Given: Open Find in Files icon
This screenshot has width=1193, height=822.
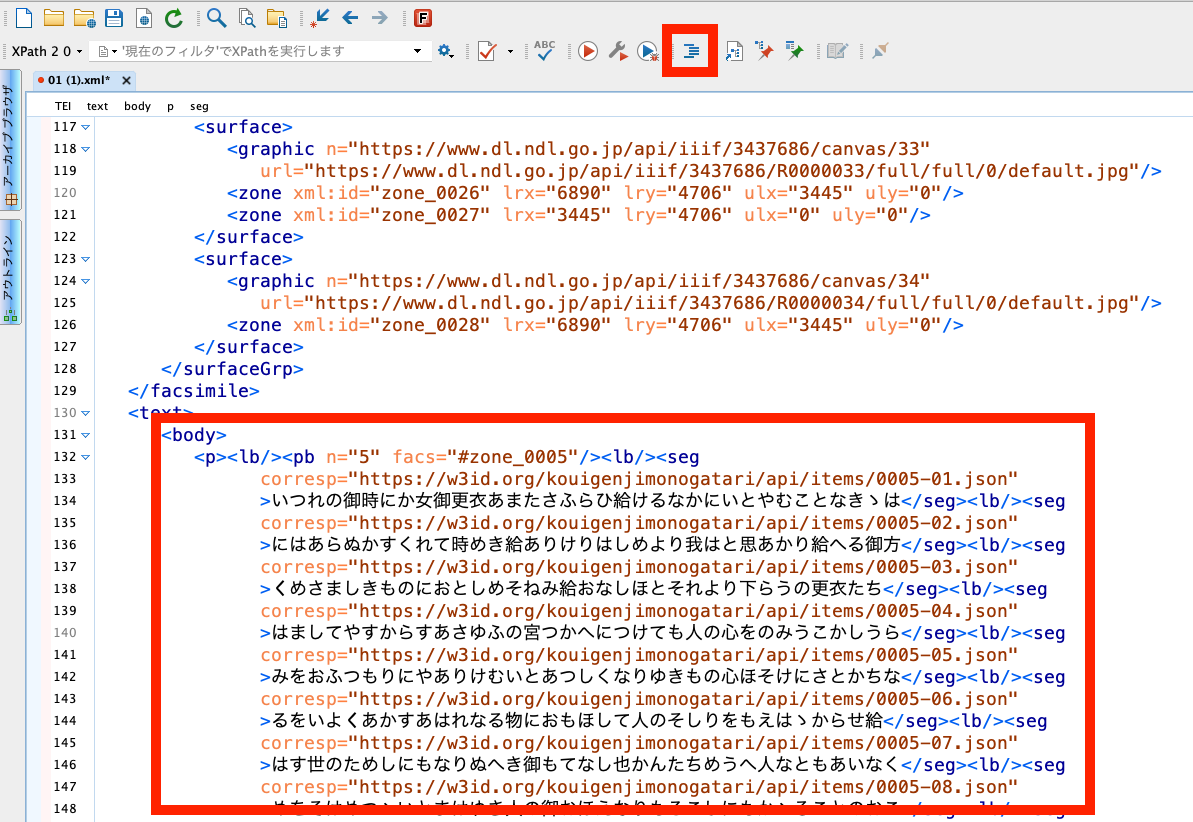Looking at the screenshot, I should [247, 18].
